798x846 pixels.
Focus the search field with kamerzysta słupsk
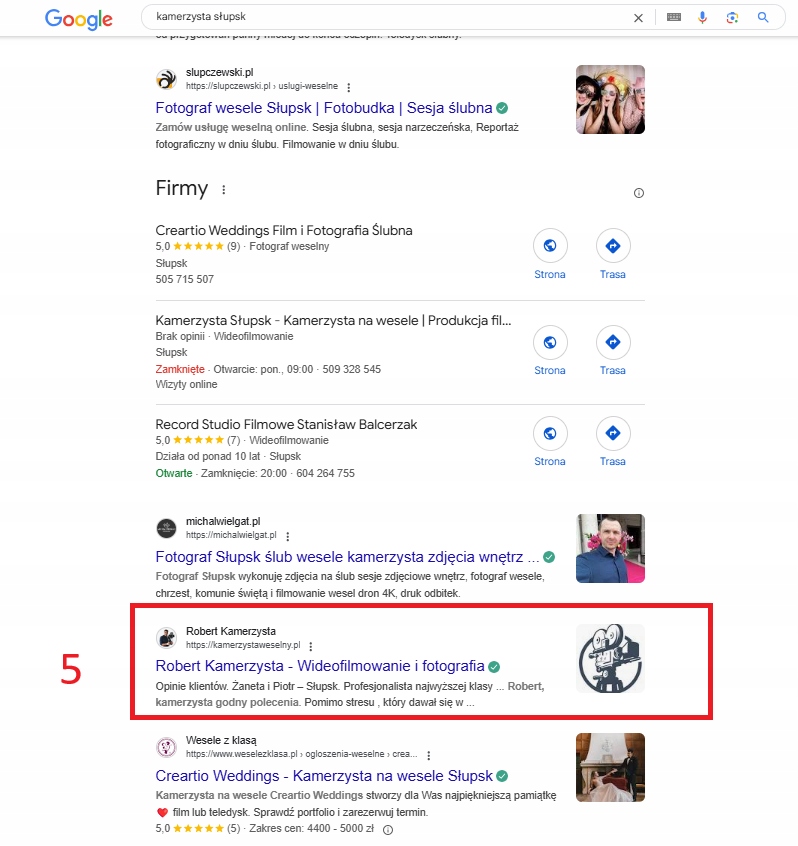point(380,17)
